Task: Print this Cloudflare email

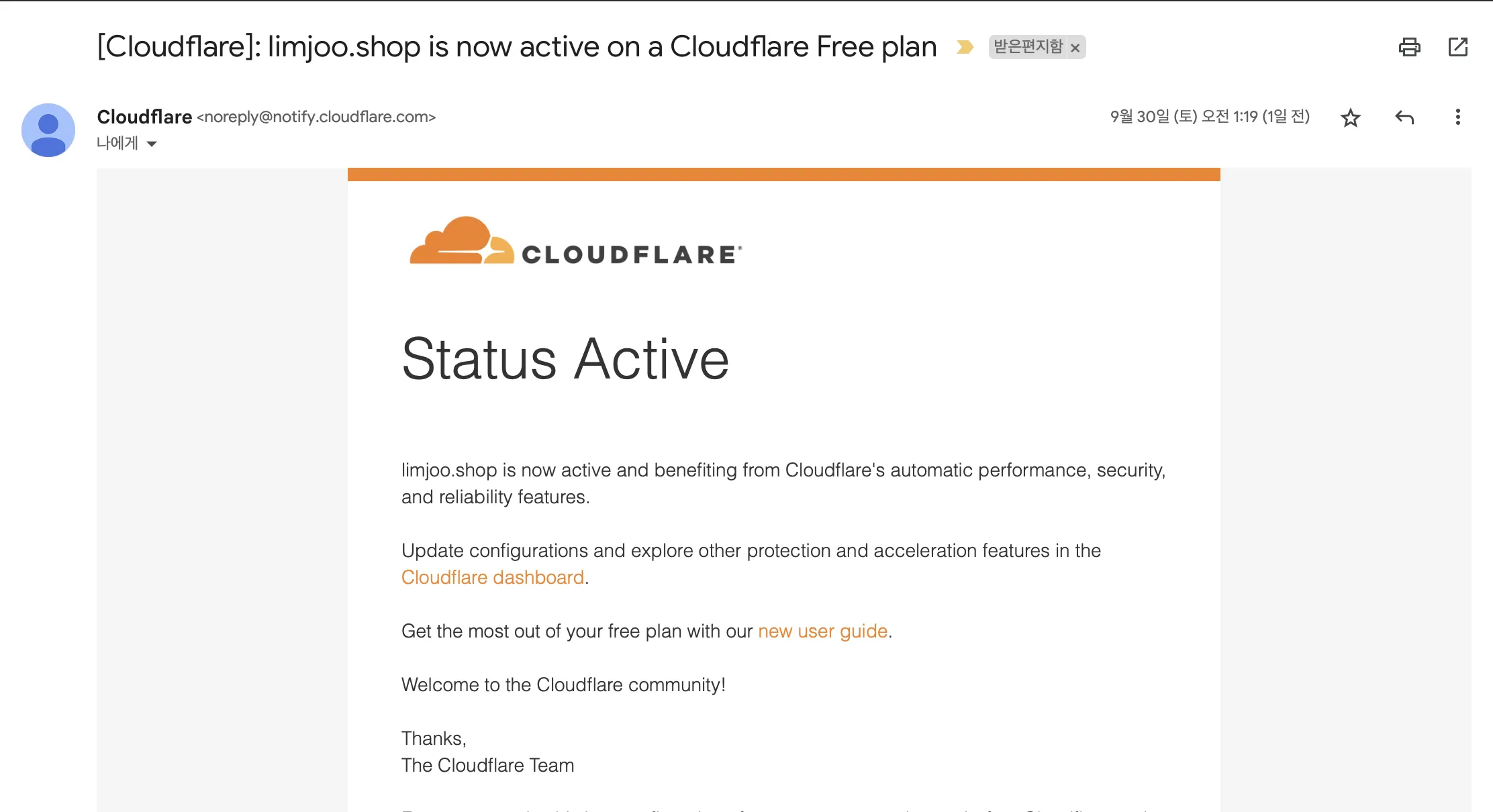Action: tap(1409, 47)
